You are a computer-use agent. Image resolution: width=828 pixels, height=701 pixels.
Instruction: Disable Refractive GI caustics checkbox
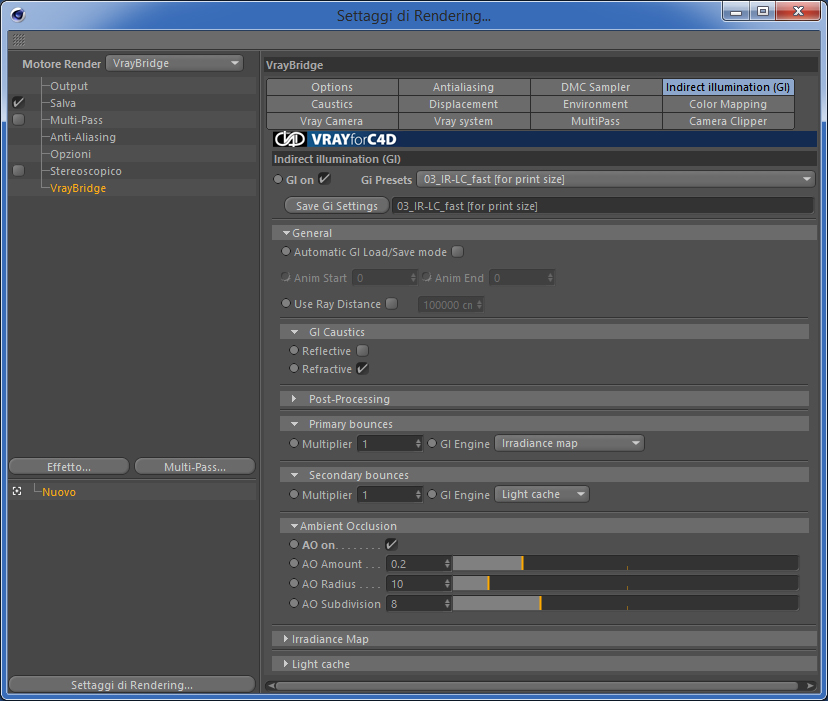click(362, 368)
